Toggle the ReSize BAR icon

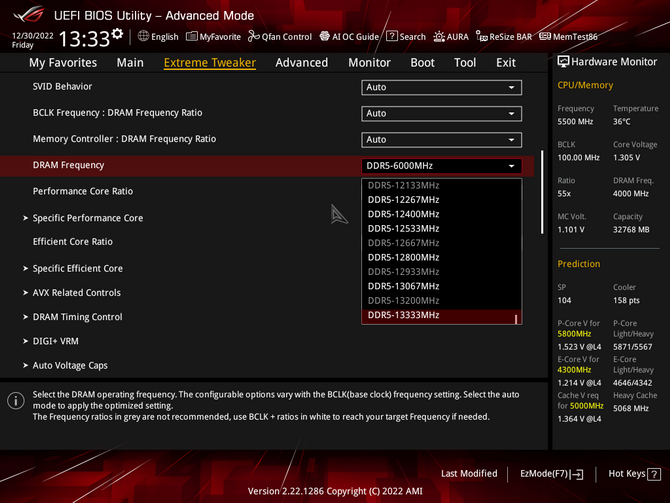pyautogui.click(x=482, y=37)
